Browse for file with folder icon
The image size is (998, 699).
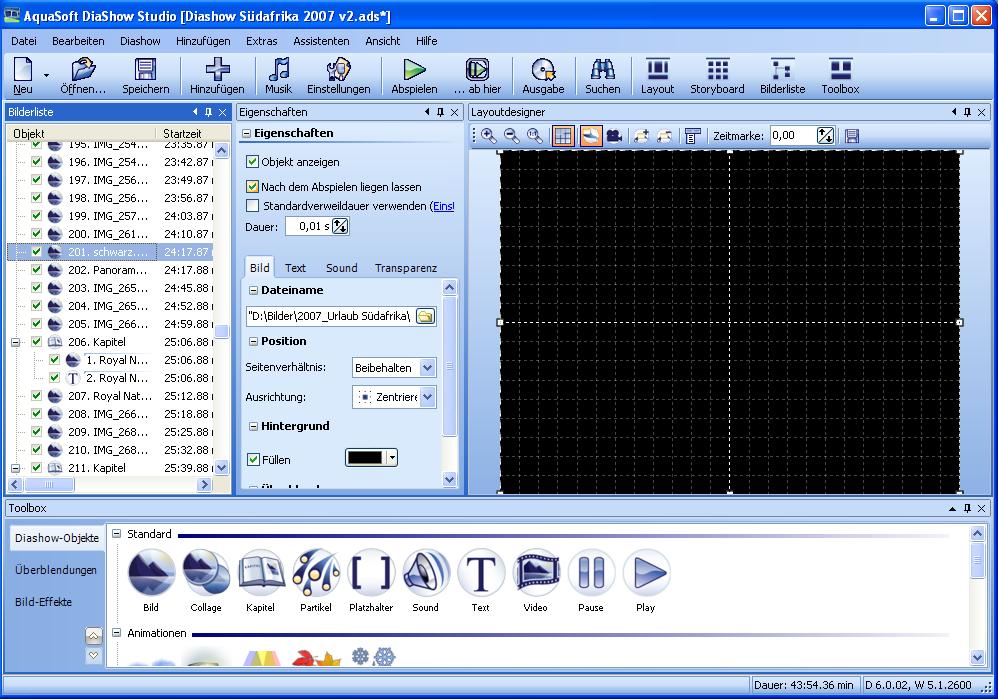tap(426, 316)
